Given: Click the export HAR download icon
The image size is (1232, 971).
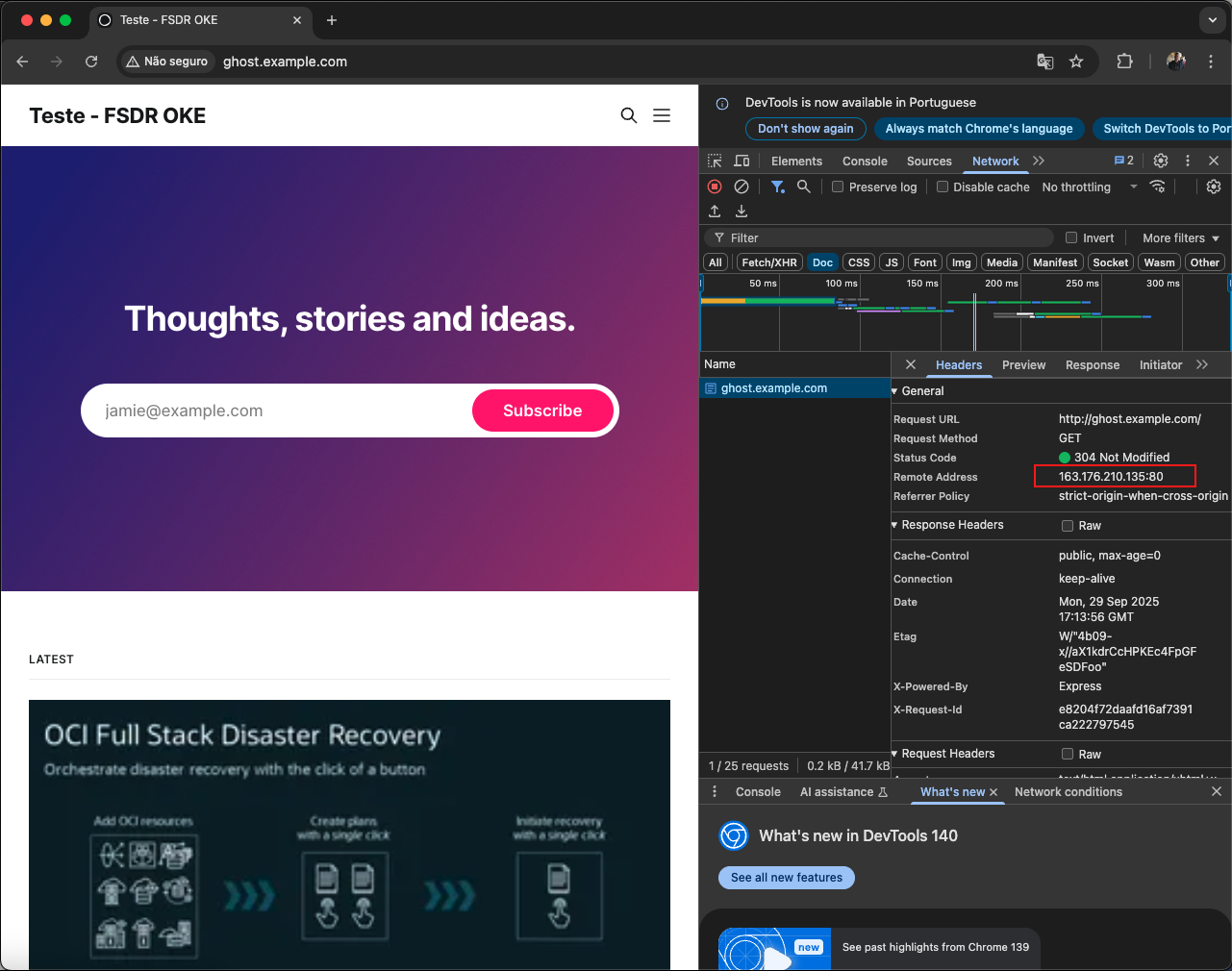Looking at the screenshot, I should [742, 212].
